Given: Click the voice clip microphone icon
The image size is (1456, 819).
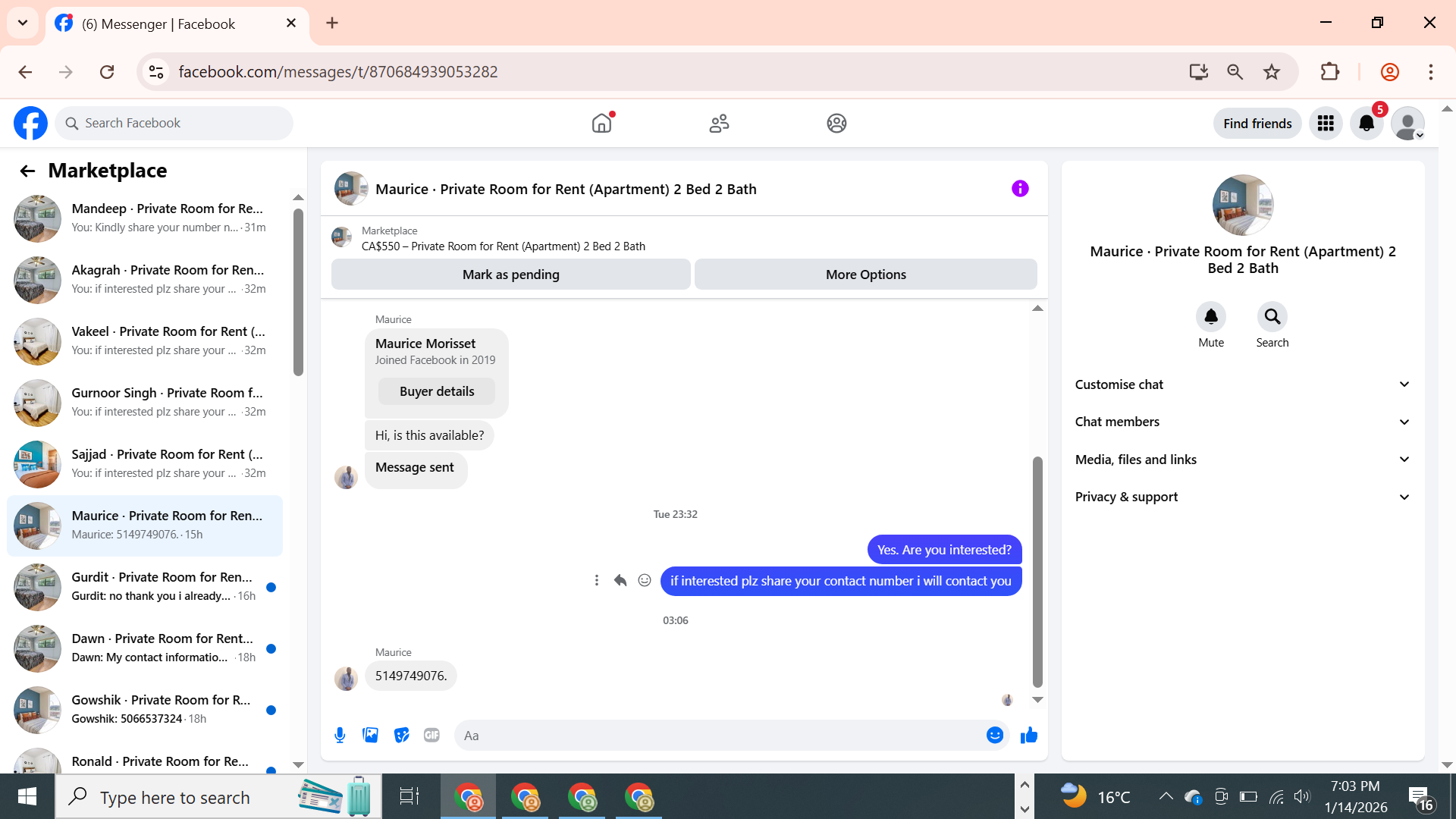Looking at the screenshot, I should (x=340, y=735).
